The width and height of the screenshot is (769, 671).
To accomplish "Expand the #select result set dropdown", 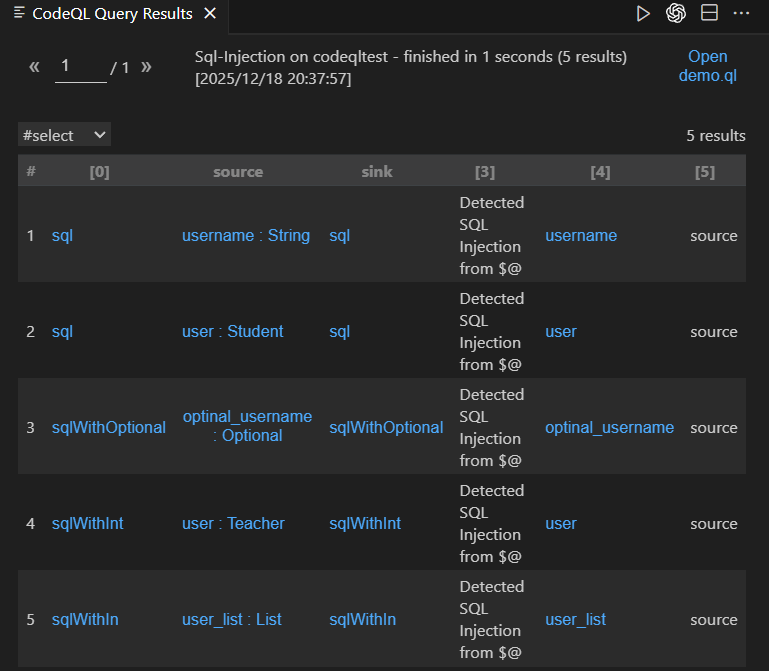I will (64, 135).
